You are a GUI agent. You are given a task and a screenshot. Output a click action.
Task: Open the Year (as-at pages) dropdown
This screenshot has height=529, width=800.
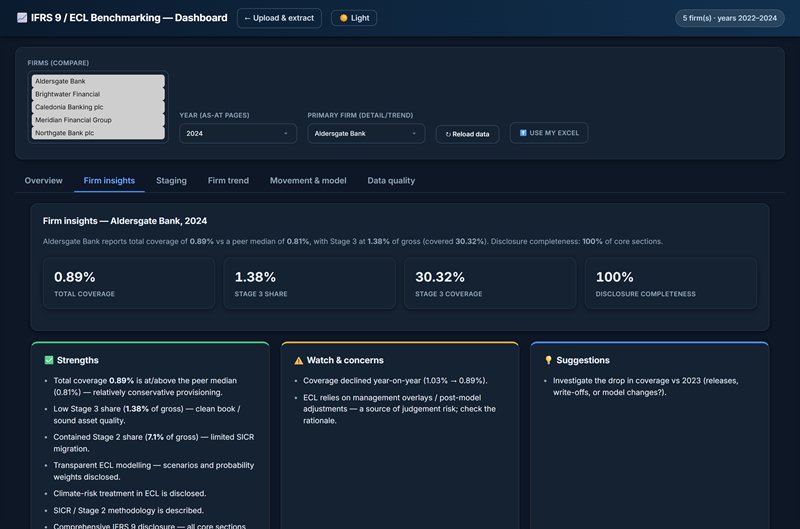238,134
